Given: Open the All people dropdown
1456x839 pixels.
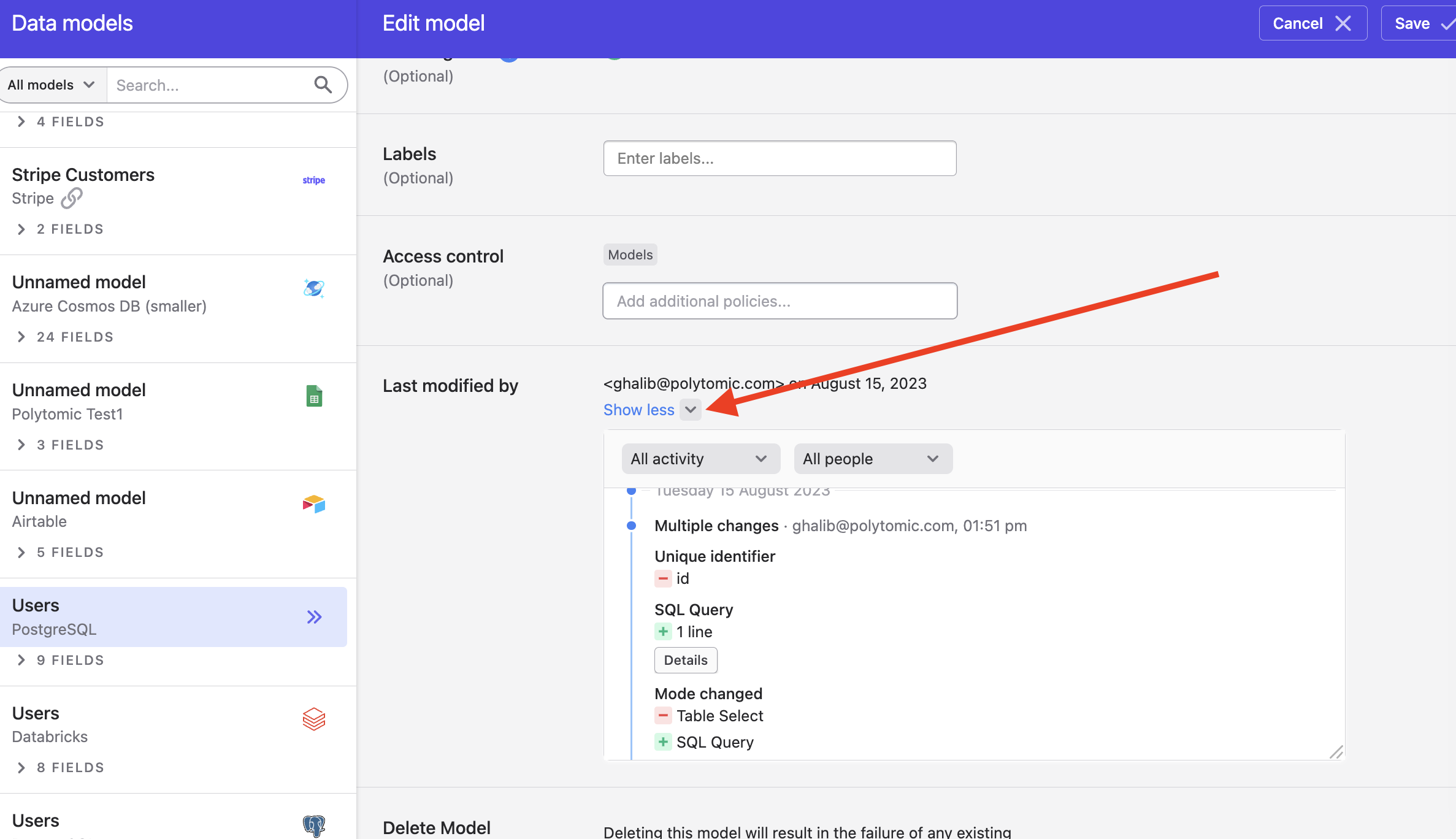Looking at the screenshot, I should click(872, 459).
